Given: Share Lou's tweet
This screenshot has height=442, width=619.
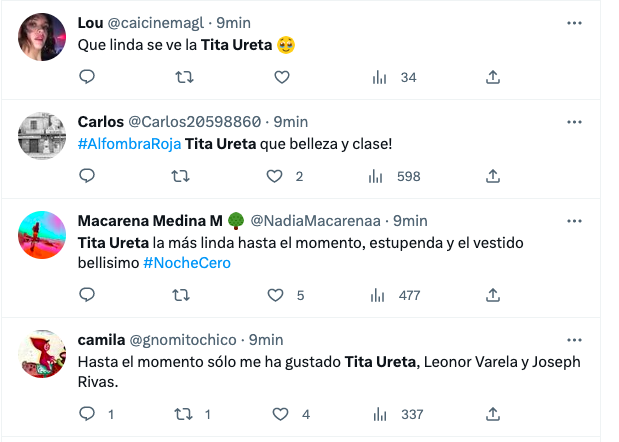Looking at the screenshot, I should [493, 77].
